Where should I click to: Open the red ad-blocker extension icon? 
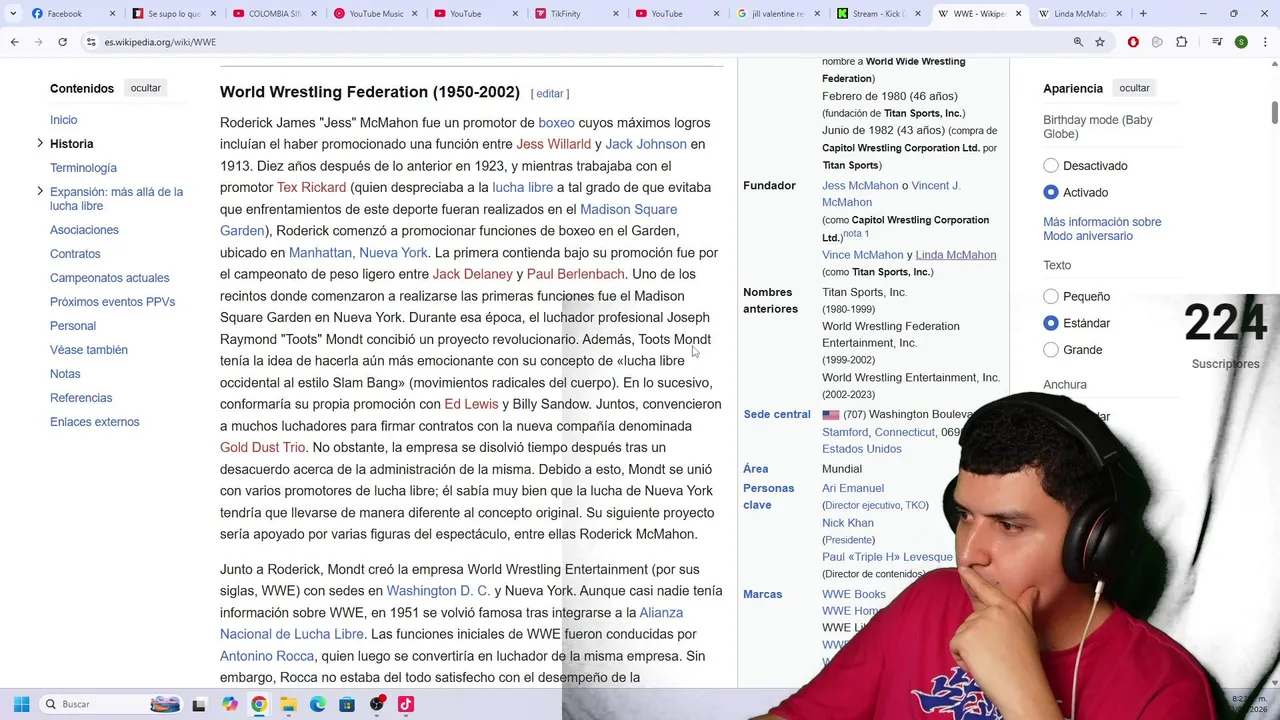point(1133,42)
